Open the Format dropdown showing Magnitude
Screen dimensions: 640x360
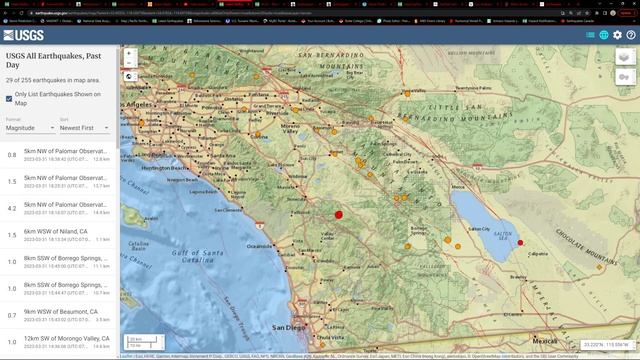30,128
